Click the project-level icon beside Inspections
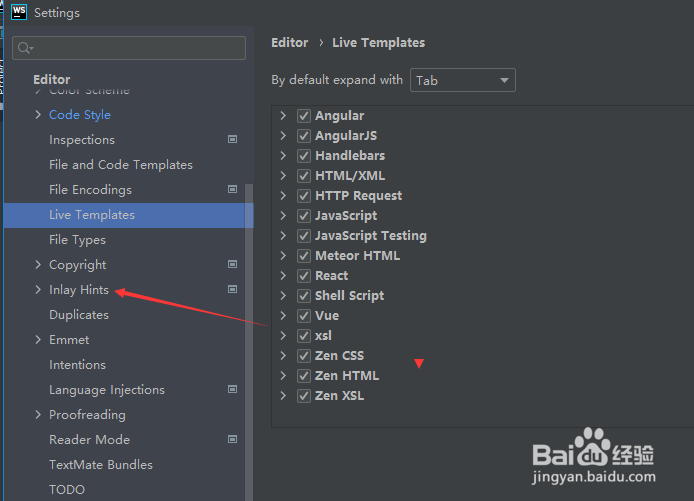The image size is (694, 501). 233,140
